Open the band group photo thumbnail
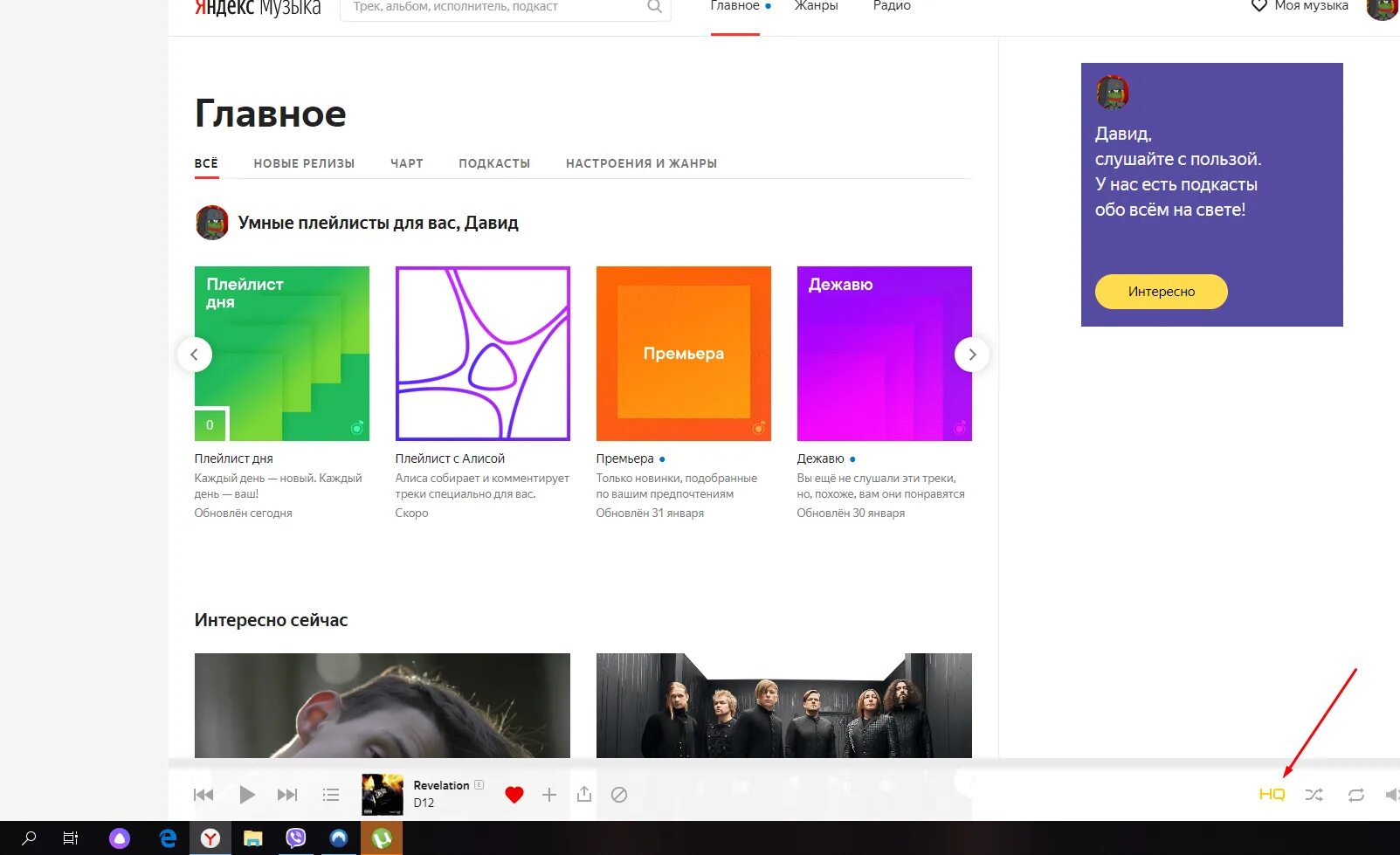This screenshot has height=855, width=1400. click(x=784, y=706)
